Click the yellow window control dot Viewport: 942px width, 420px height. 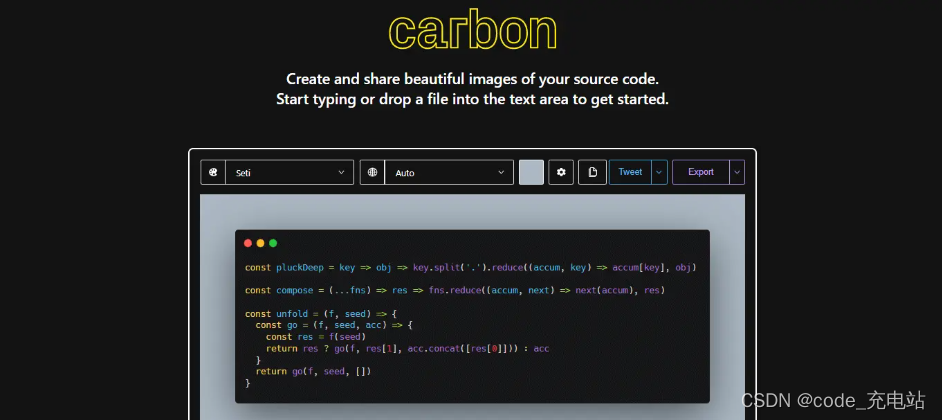[x=261, y=243]
